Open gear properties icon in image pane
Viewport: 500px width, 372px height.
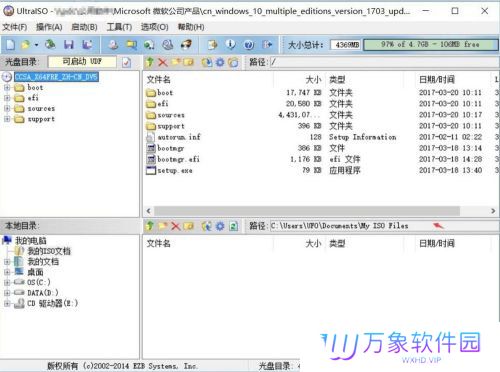[x=220, y=62]
